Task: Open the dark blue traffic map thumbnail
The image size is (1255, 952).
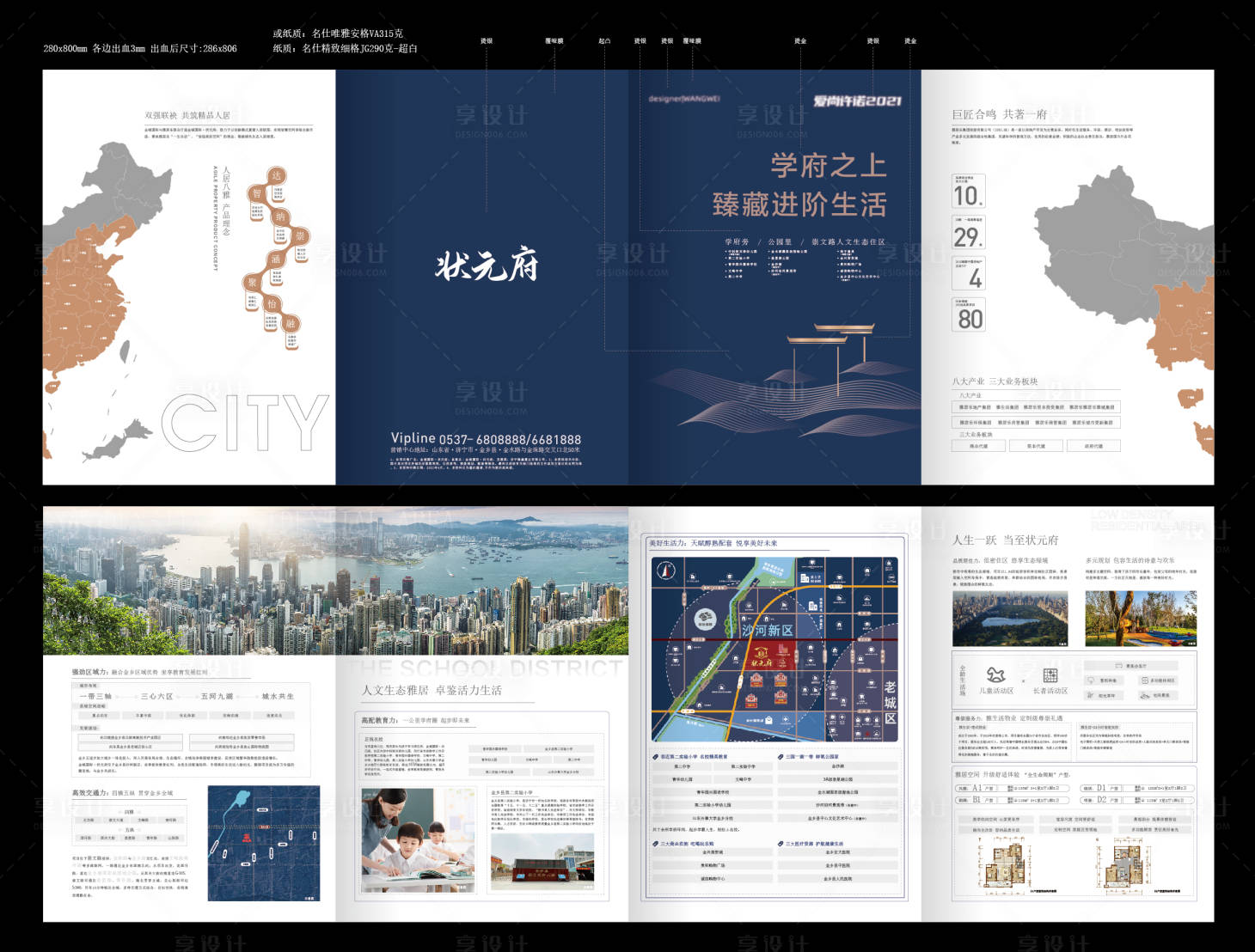Action: click(x=264, y=843)
